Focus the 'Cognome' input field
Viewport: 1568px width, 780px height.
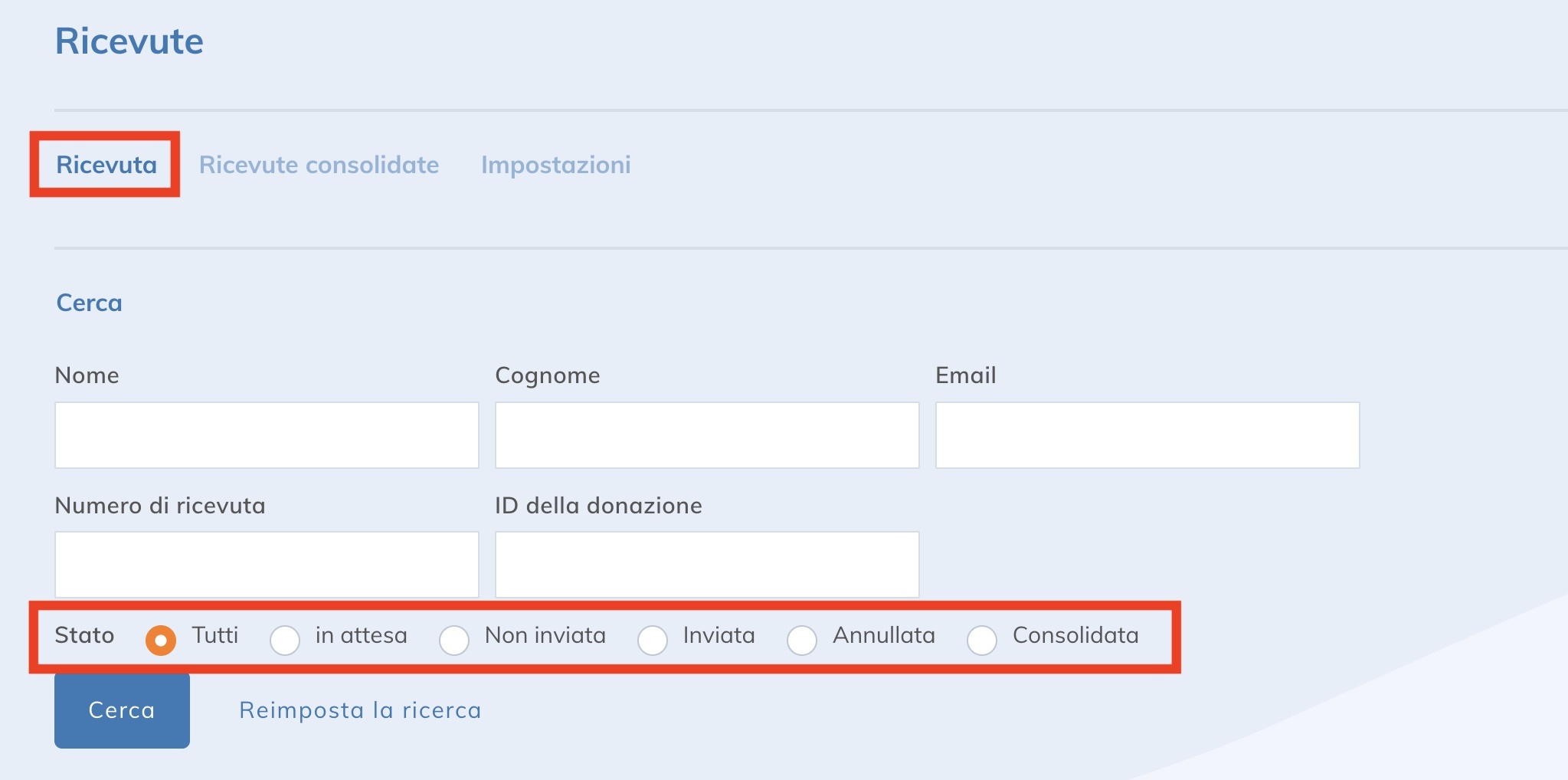[x=706, y=434]
